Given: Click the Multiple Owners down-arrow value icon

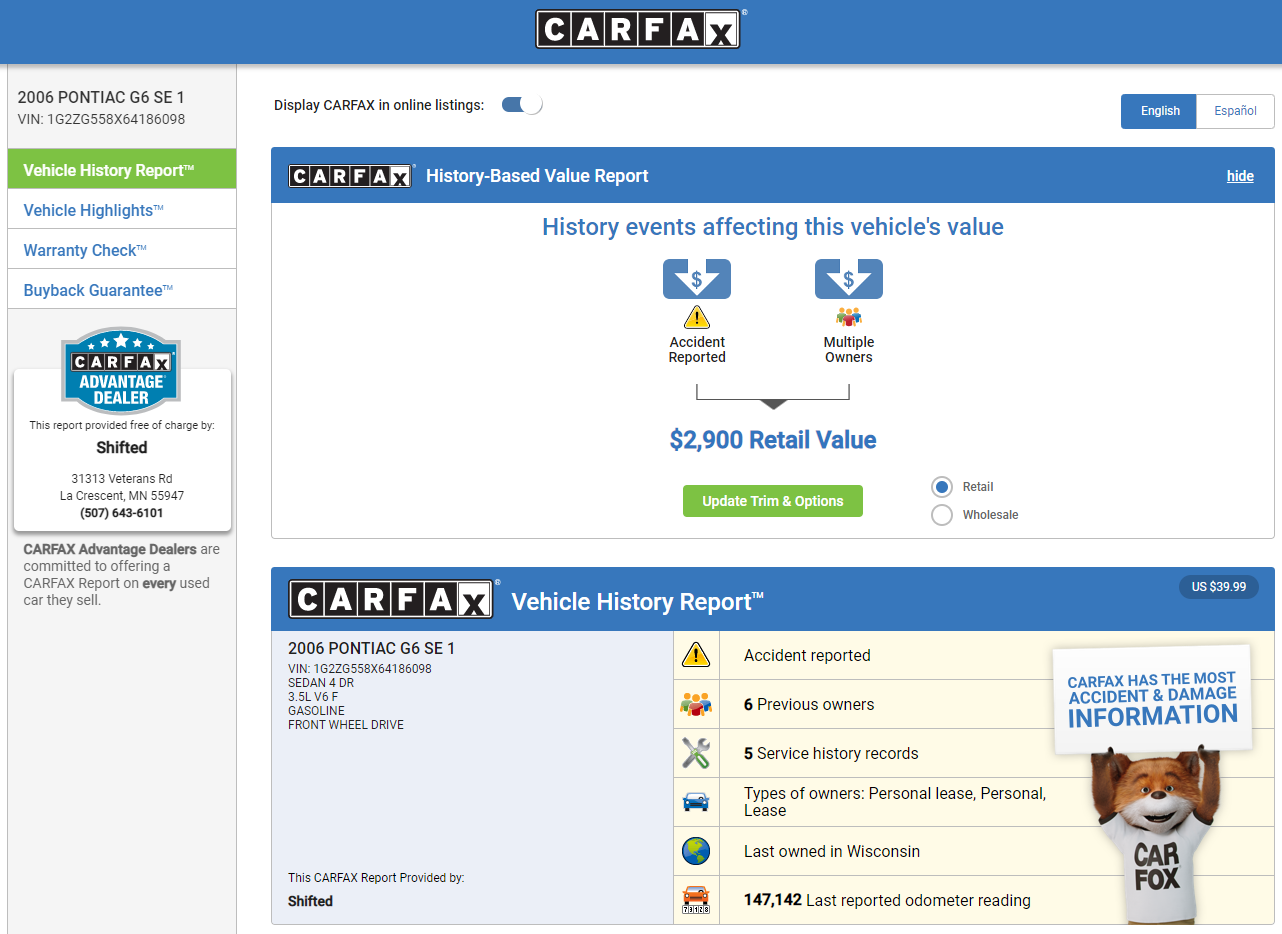Looking at the screenshot, I should pyautogui.click(x=849, y=279).
